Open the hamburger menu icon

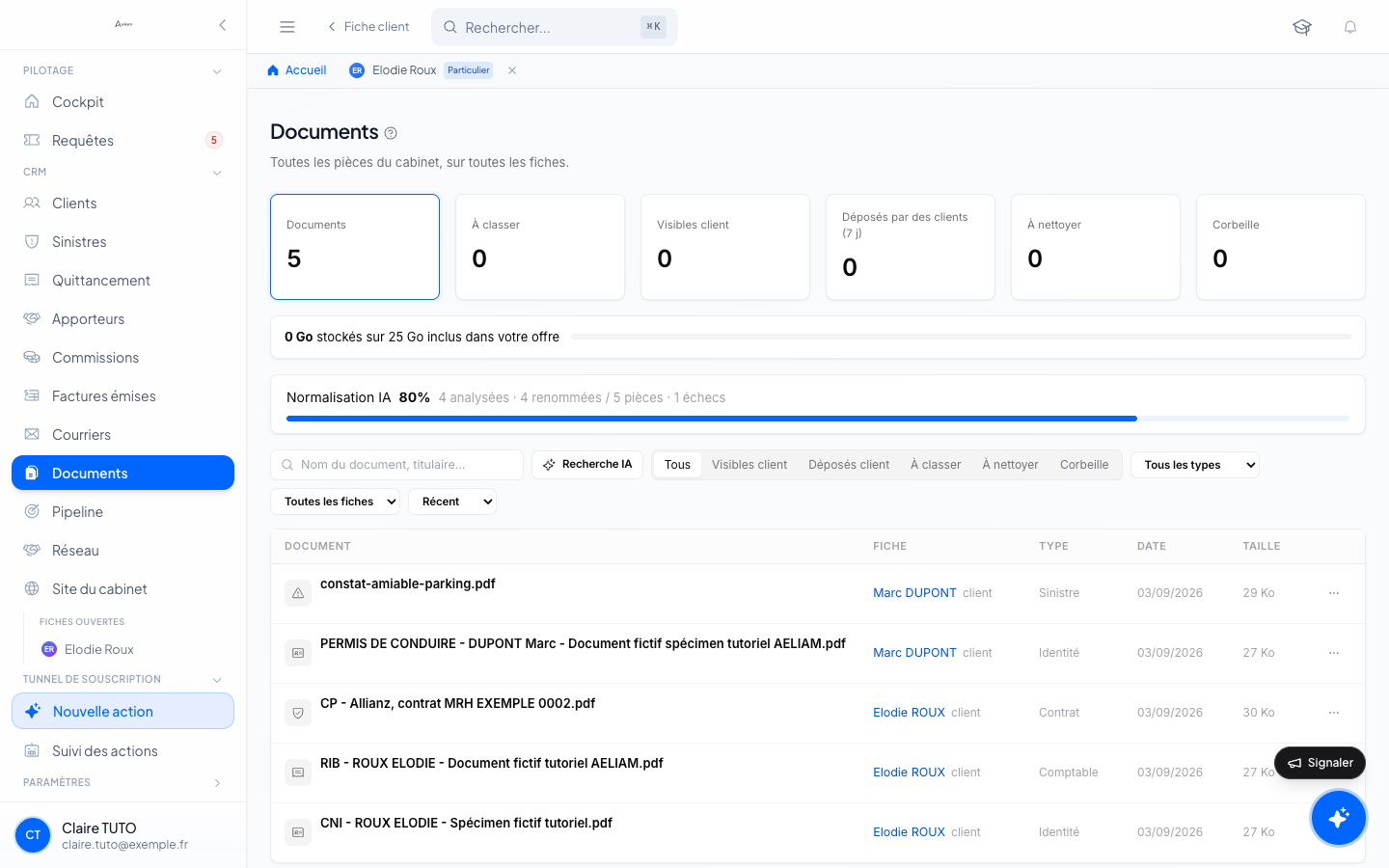287,27
